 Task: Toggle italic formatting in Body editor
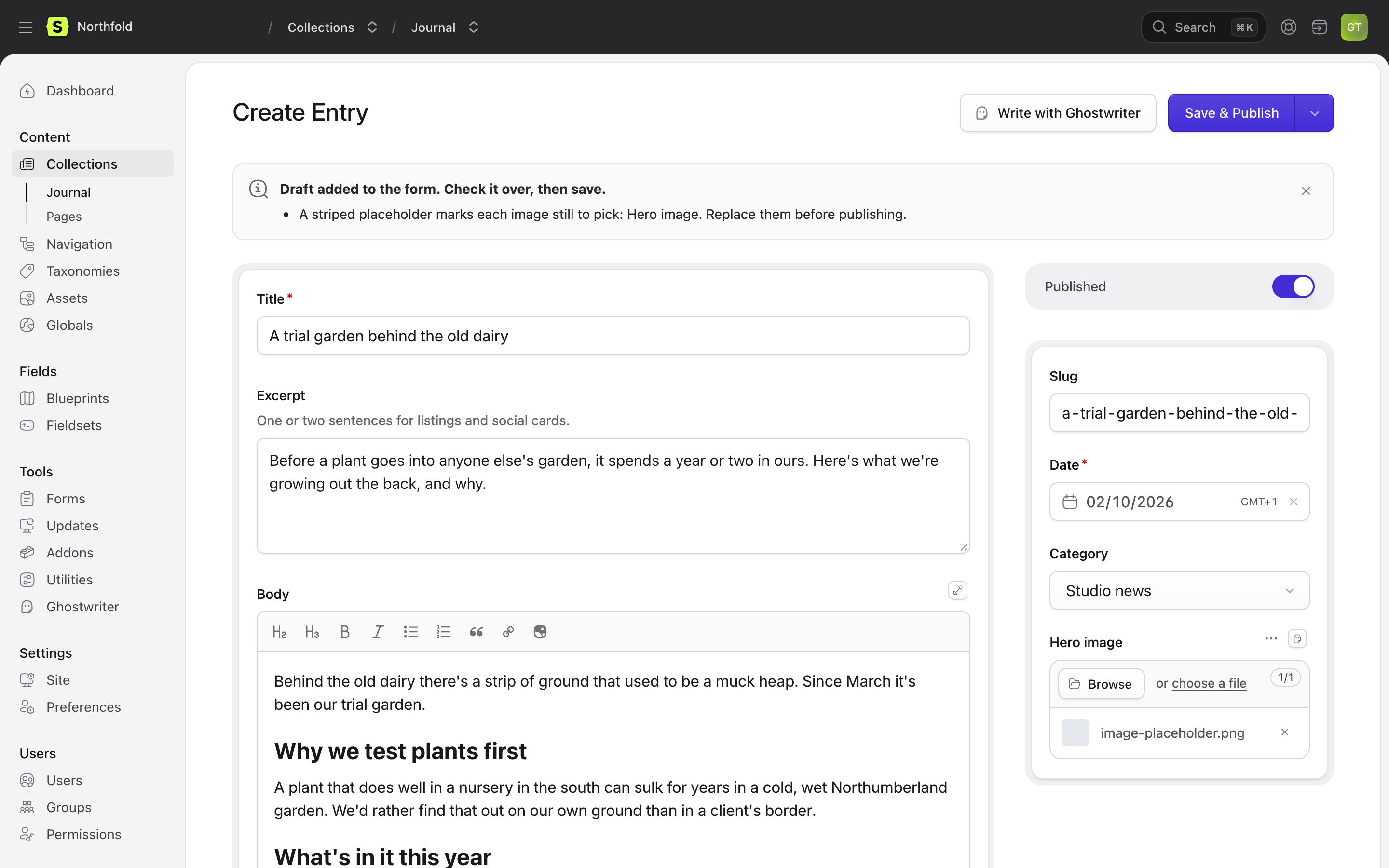(x=378, y=632)
